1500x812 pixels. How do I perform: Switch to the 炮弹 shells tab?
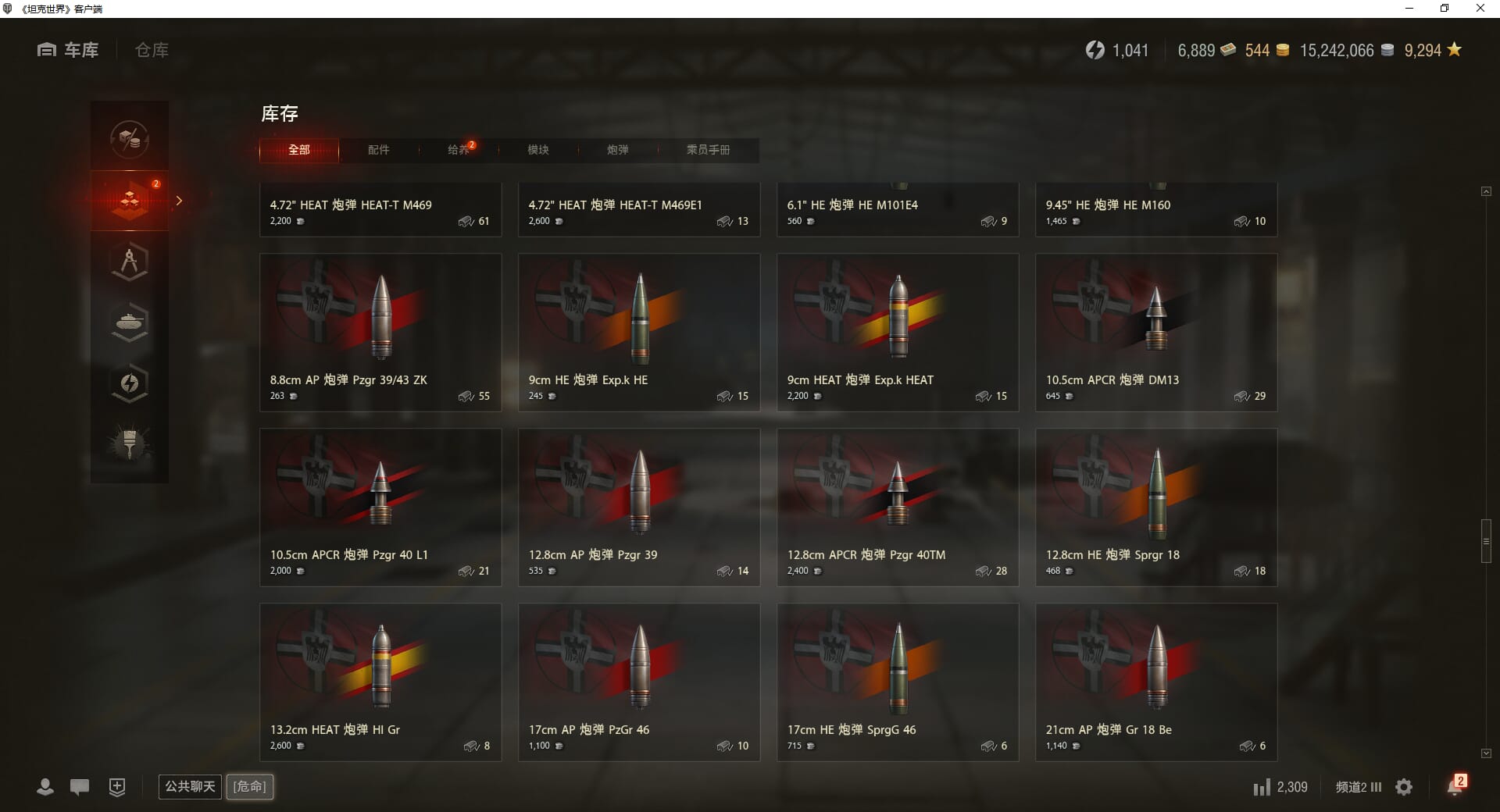pos(617,150)
